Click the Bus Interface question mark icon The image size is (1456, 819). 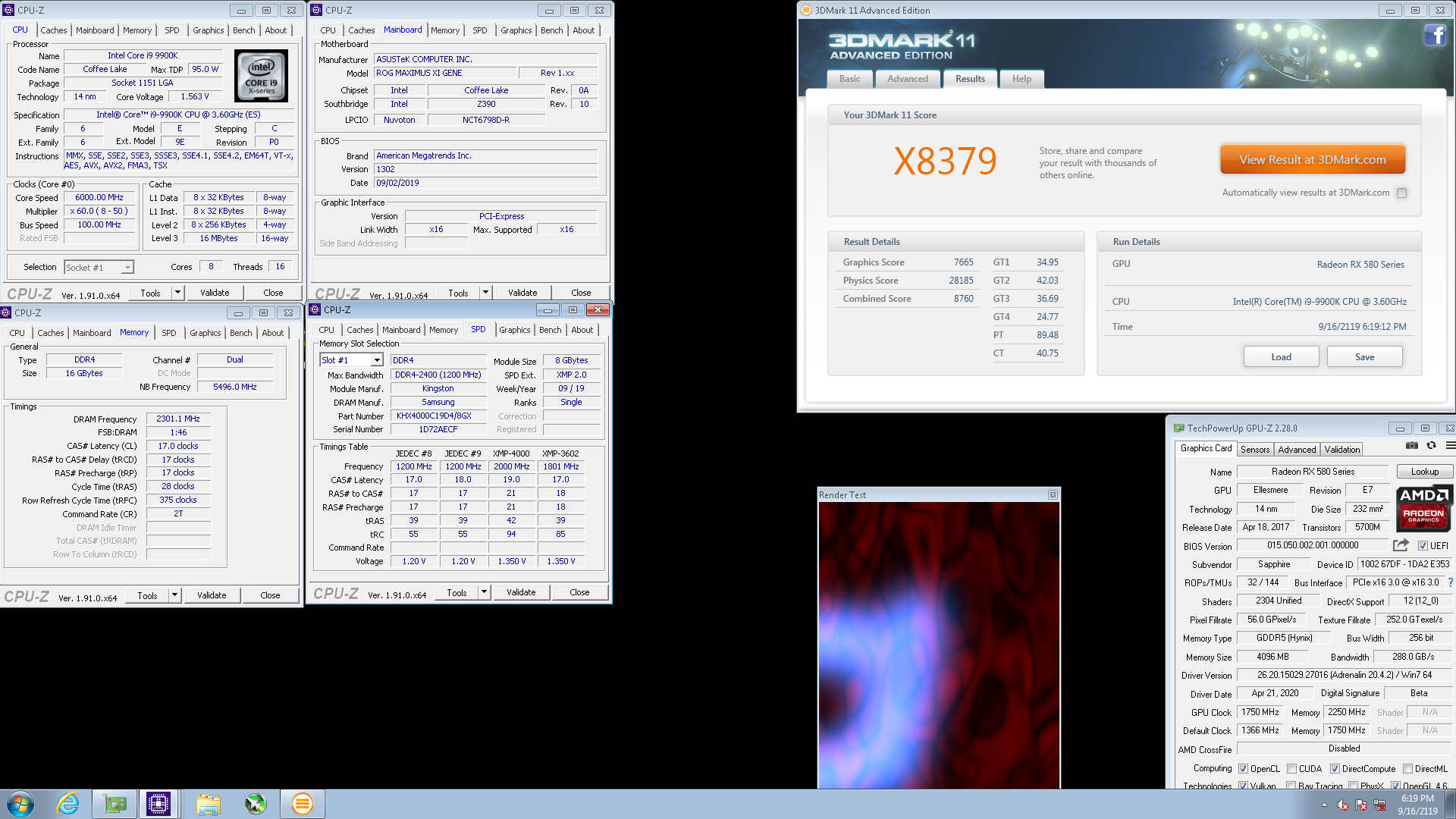[1450, 582]
